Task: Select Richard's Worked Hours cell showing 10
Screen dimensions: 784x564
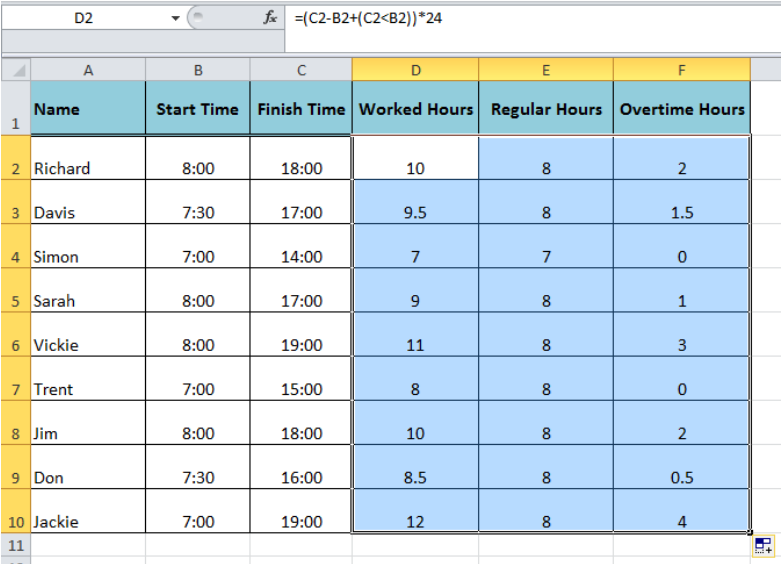Action: coord(415,158)
